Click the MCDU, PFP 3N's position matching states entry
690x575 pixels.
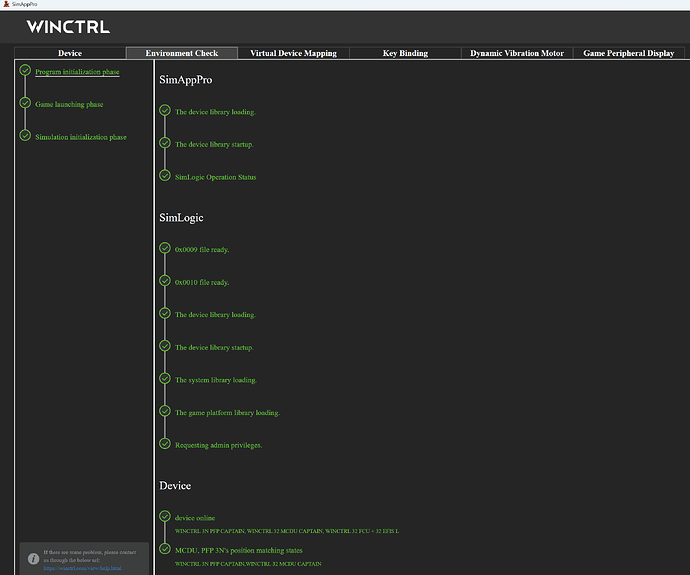pos(246,550)
